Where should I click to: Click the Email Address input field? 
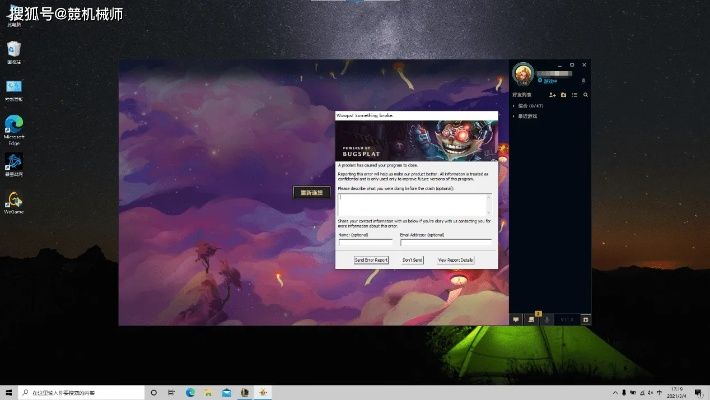click(x=445, y=242)
